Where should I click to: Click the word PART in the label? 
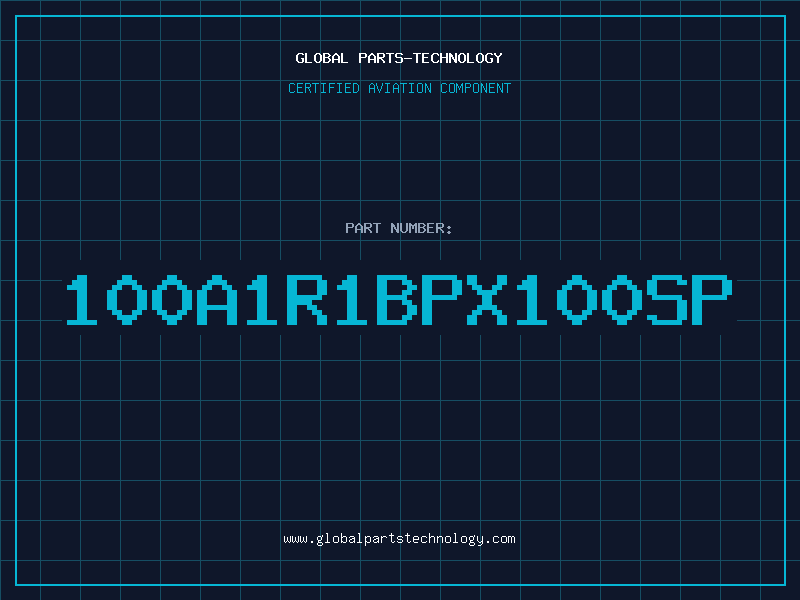pos(363,228)
